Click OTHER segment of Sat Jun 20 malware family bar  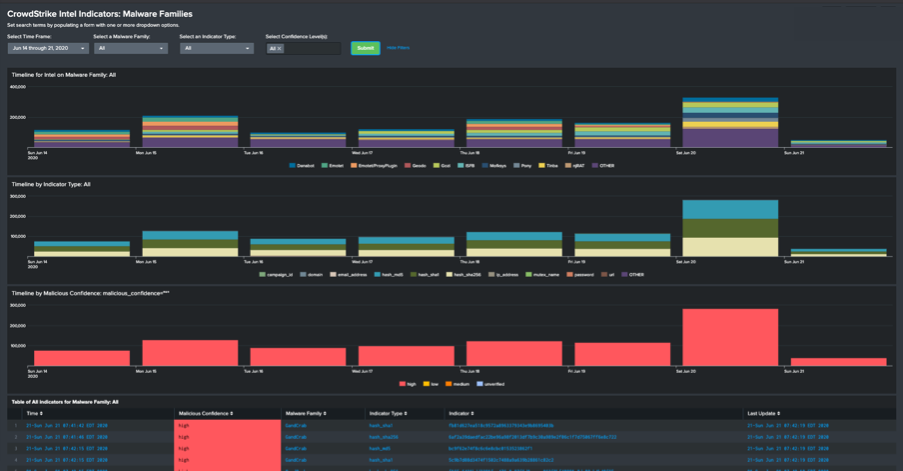click(x=730, y=138)
